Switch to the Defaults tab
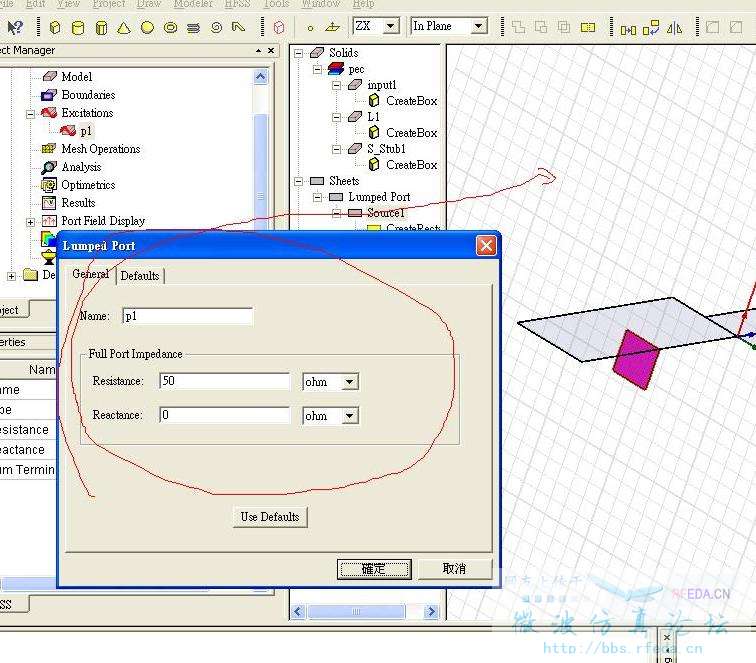Screen dimensions: 756x663 tap(140, 276)
